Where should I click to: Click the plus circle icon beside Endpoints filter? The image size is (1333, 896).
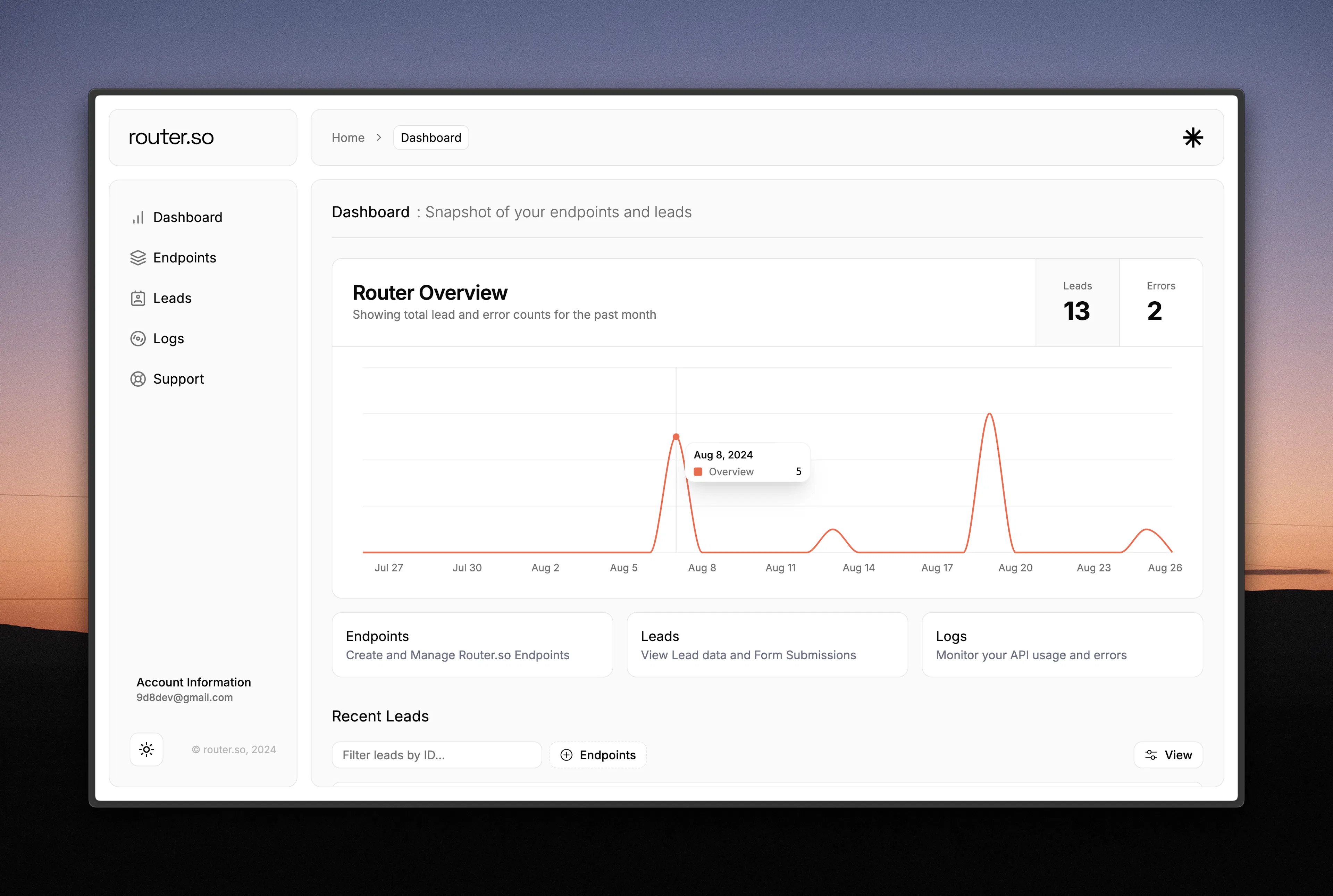click(566, 755)
